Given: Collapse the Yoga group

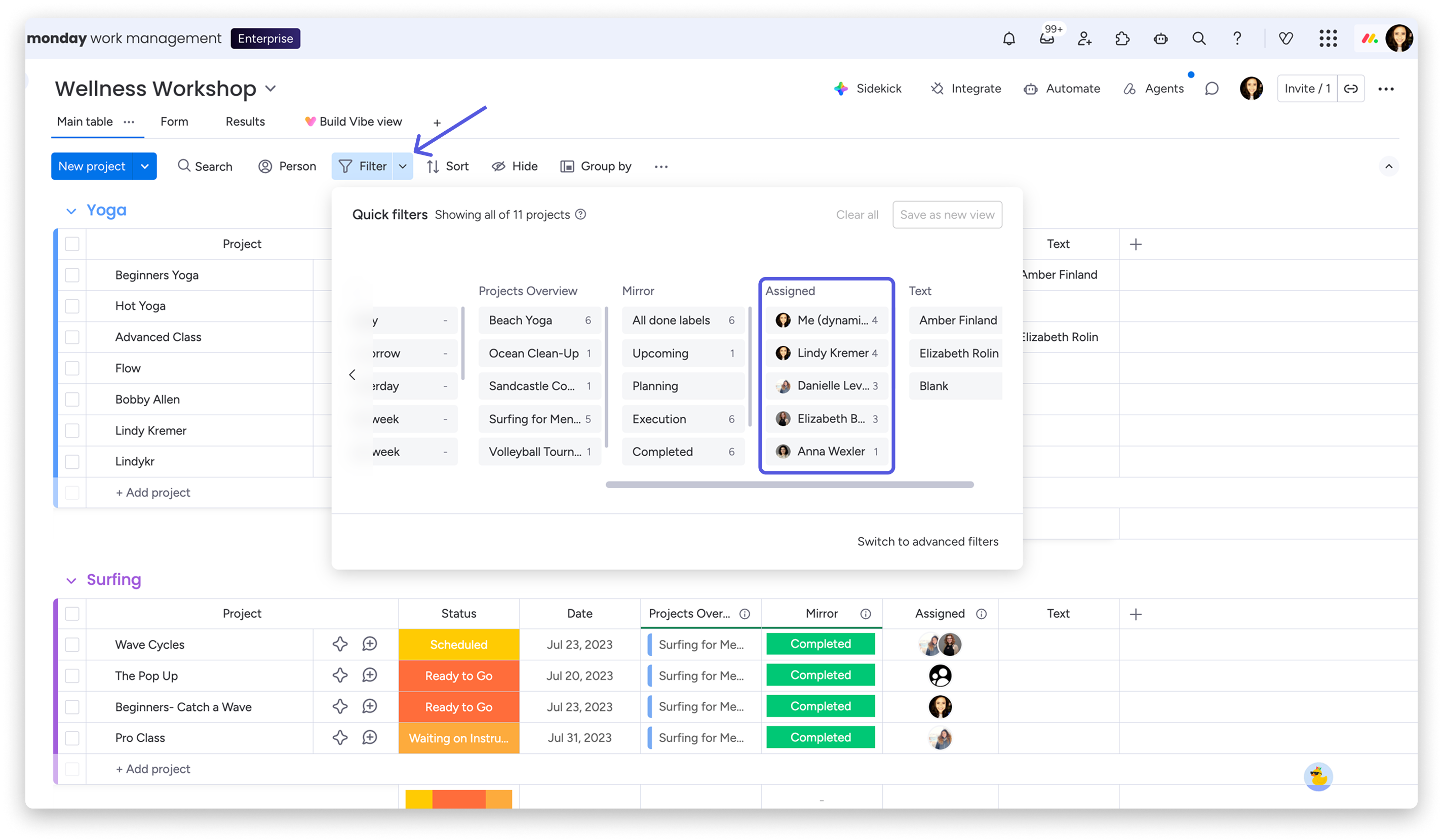Looking at the screenshot, I should (x=71, y=211).
